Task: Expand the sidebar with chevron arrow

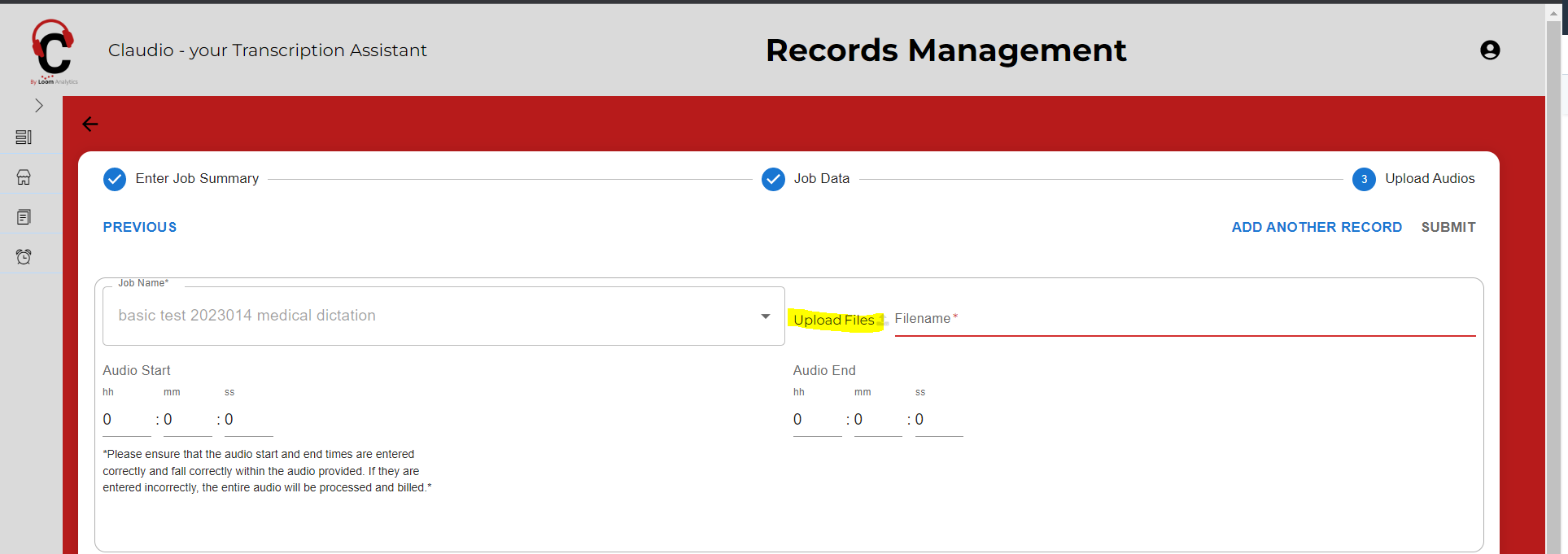Action: pos(38,106)
